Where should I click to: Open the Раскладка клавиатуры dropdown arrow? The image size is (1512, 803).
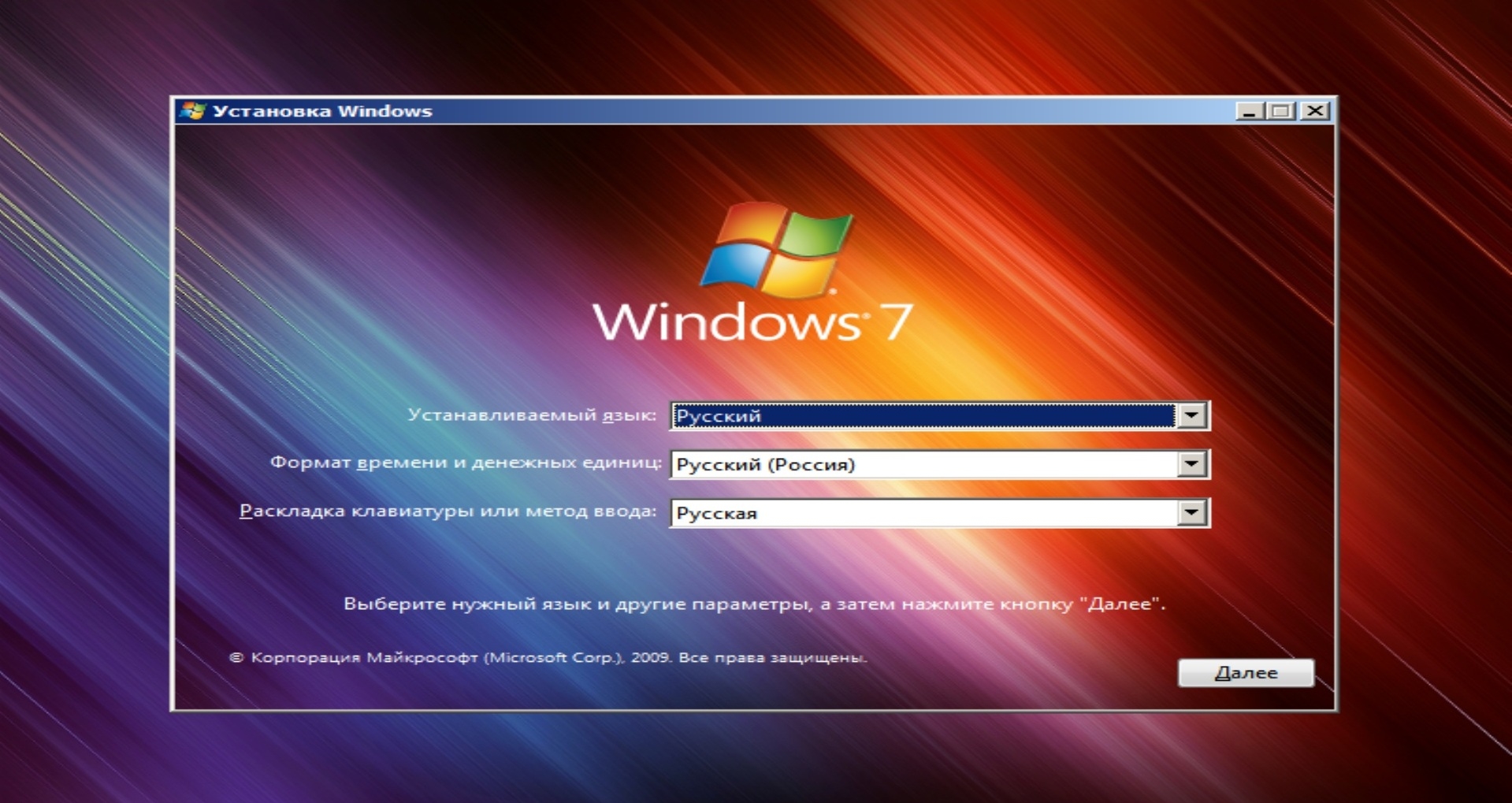coord(1191,513)
